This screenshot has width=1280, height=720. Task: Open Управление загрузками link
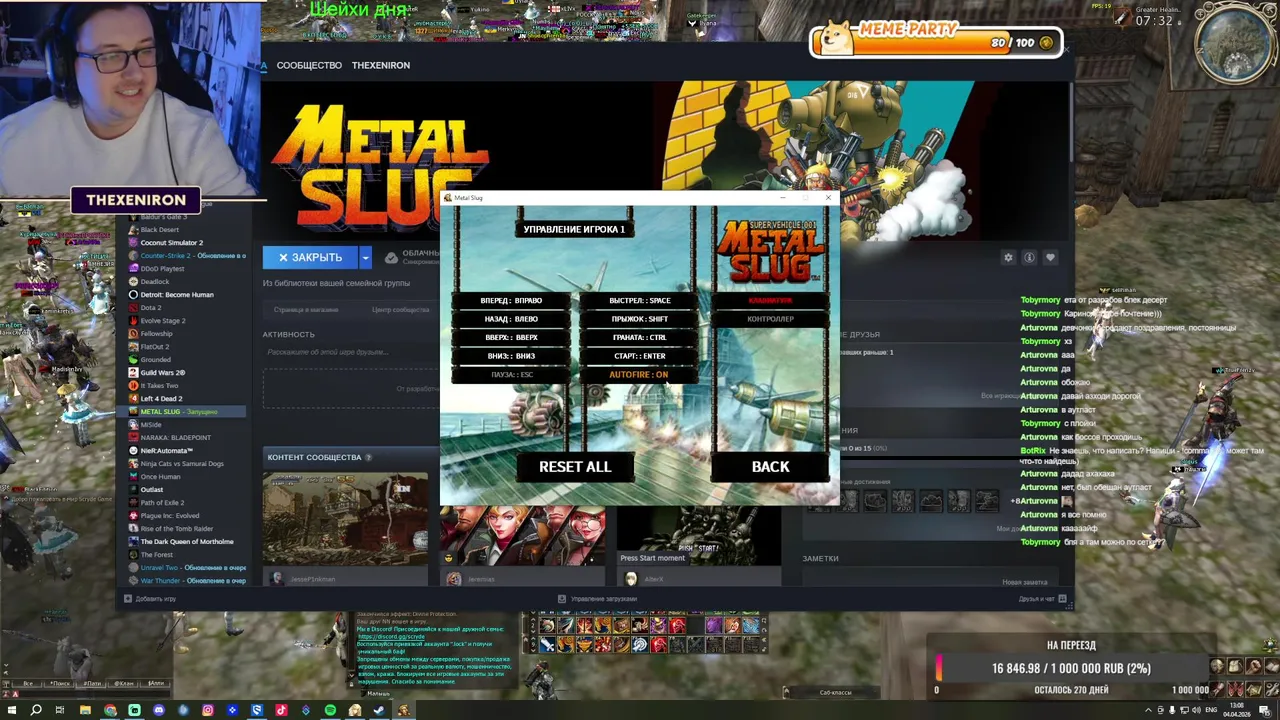tap(603, 599)
